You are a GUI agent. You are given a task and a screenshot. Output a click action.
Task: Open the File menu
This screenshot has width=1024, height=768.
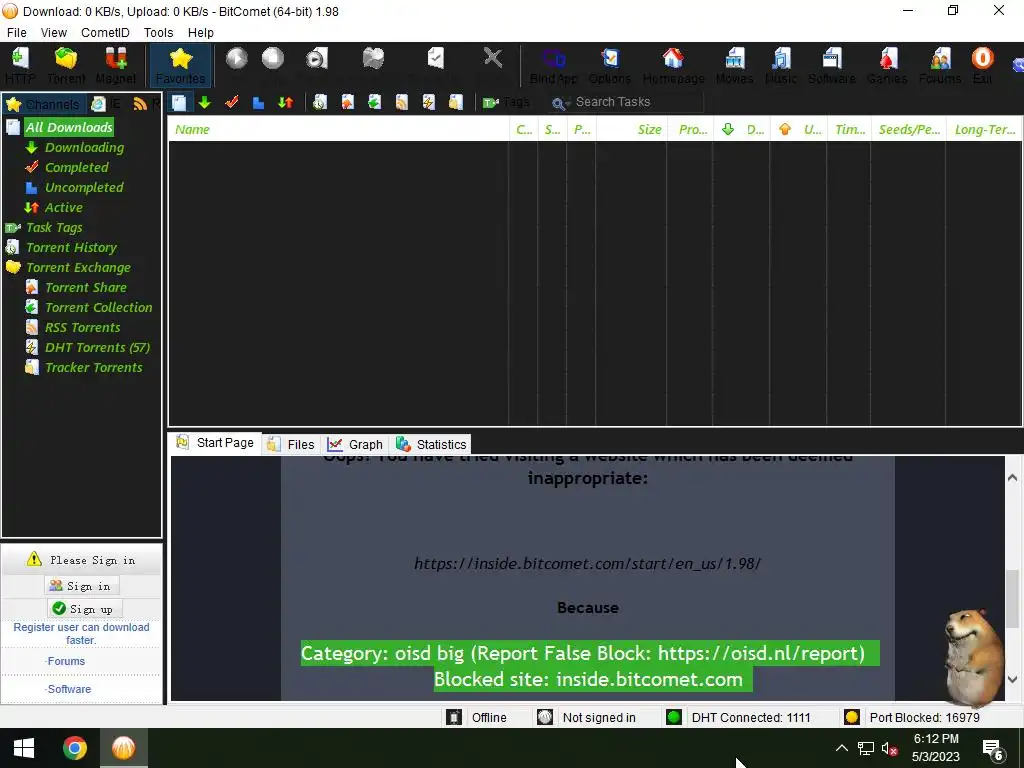pos(16,33)
